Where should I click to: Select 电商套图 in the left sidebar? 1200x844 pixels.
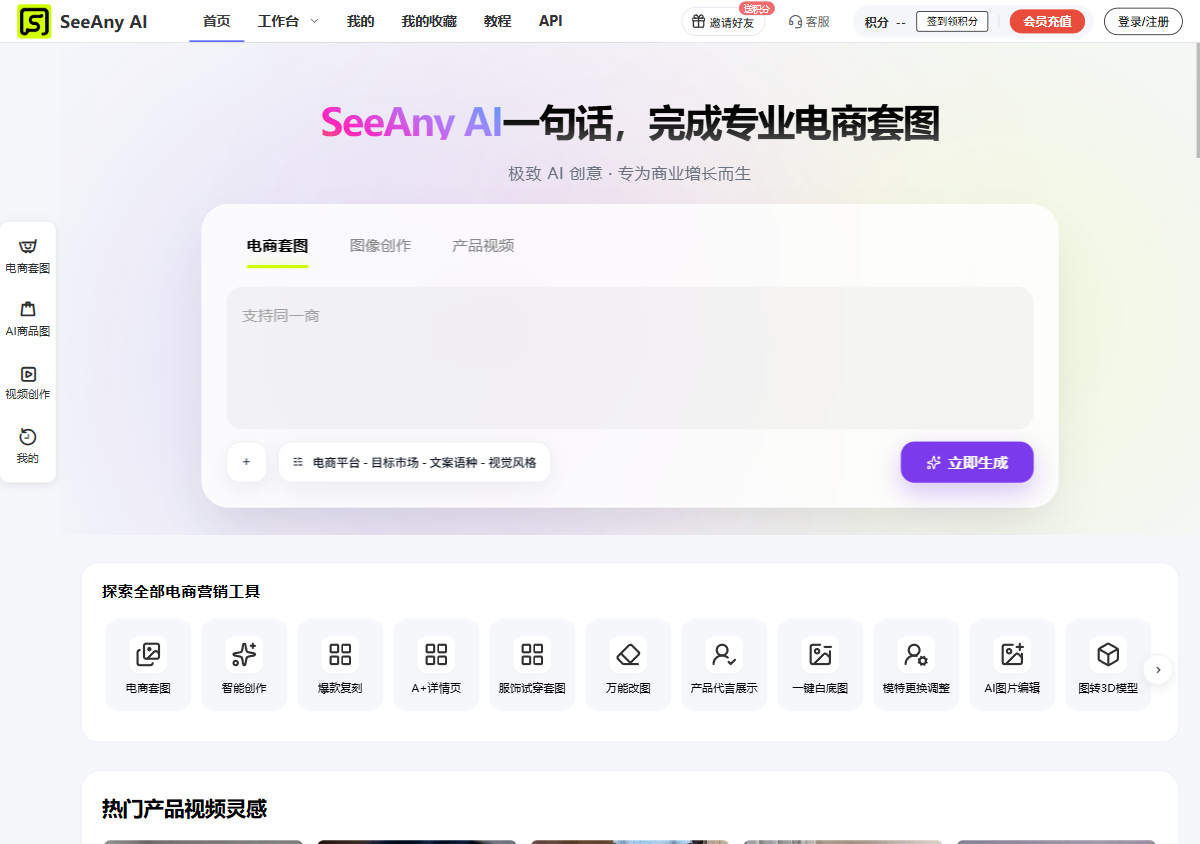[x=28, y=256]
